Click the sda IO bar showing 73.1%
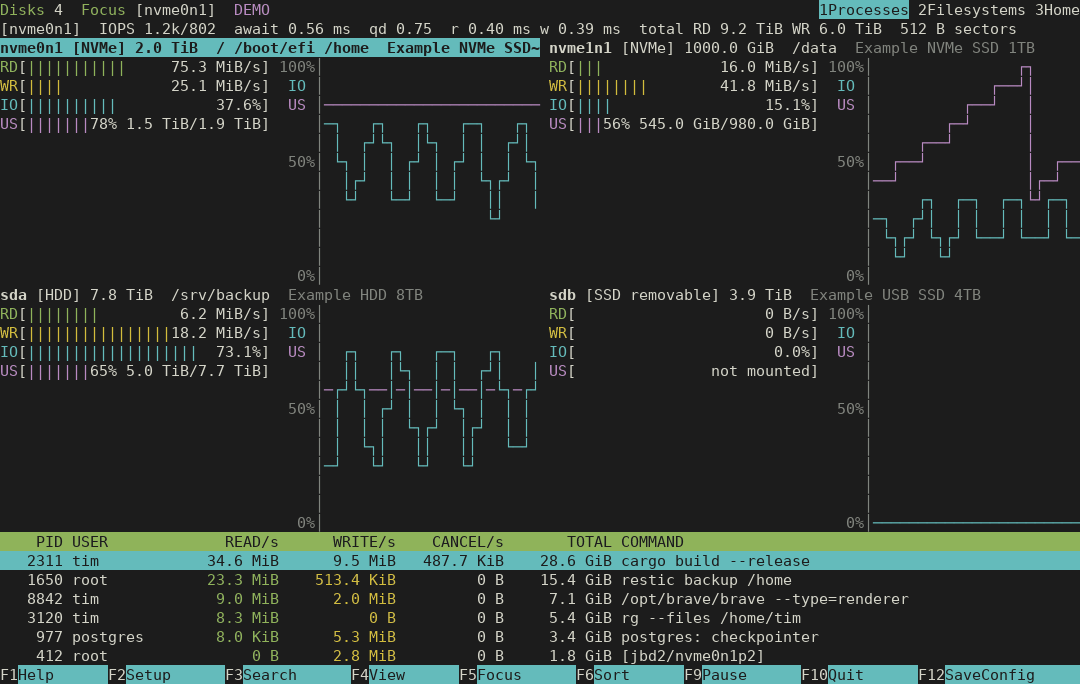The image size is (1080, 684). [135, 352]
